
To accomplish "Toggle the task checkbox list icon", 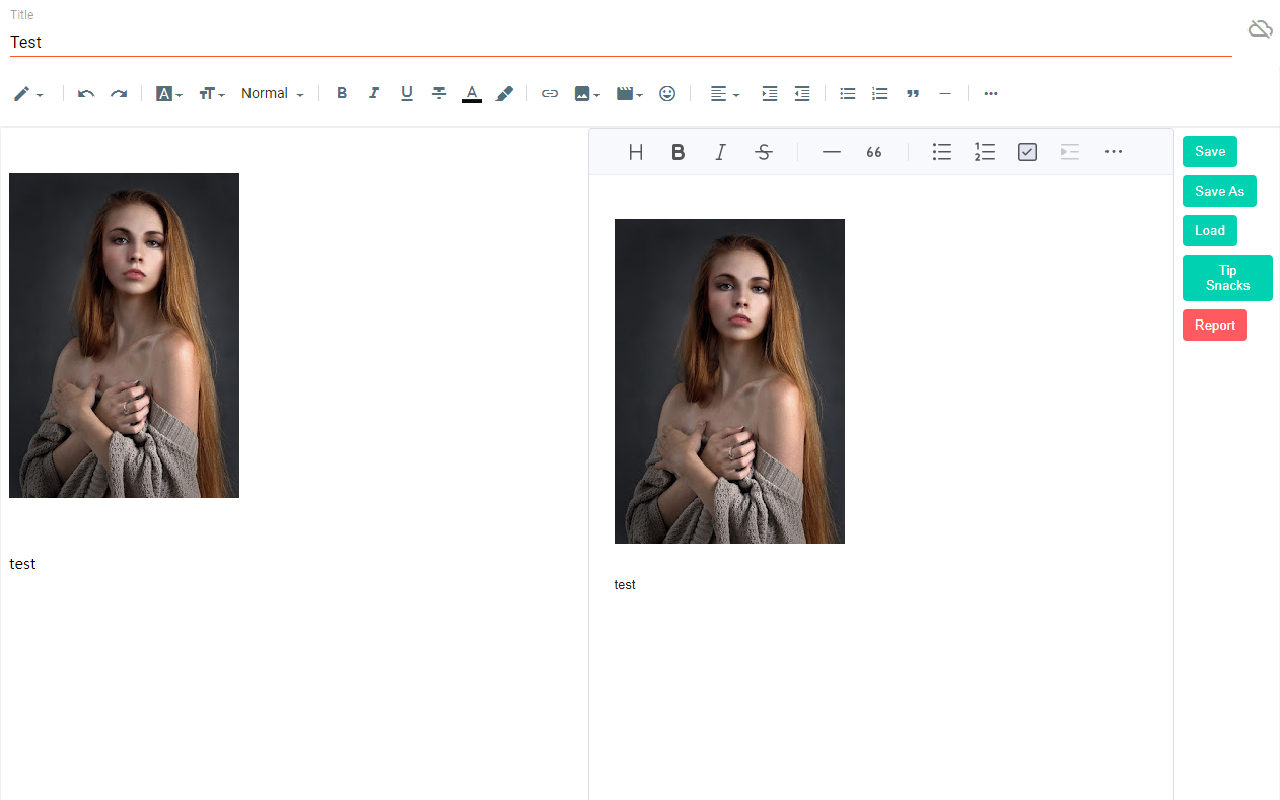I will 1027,152.
